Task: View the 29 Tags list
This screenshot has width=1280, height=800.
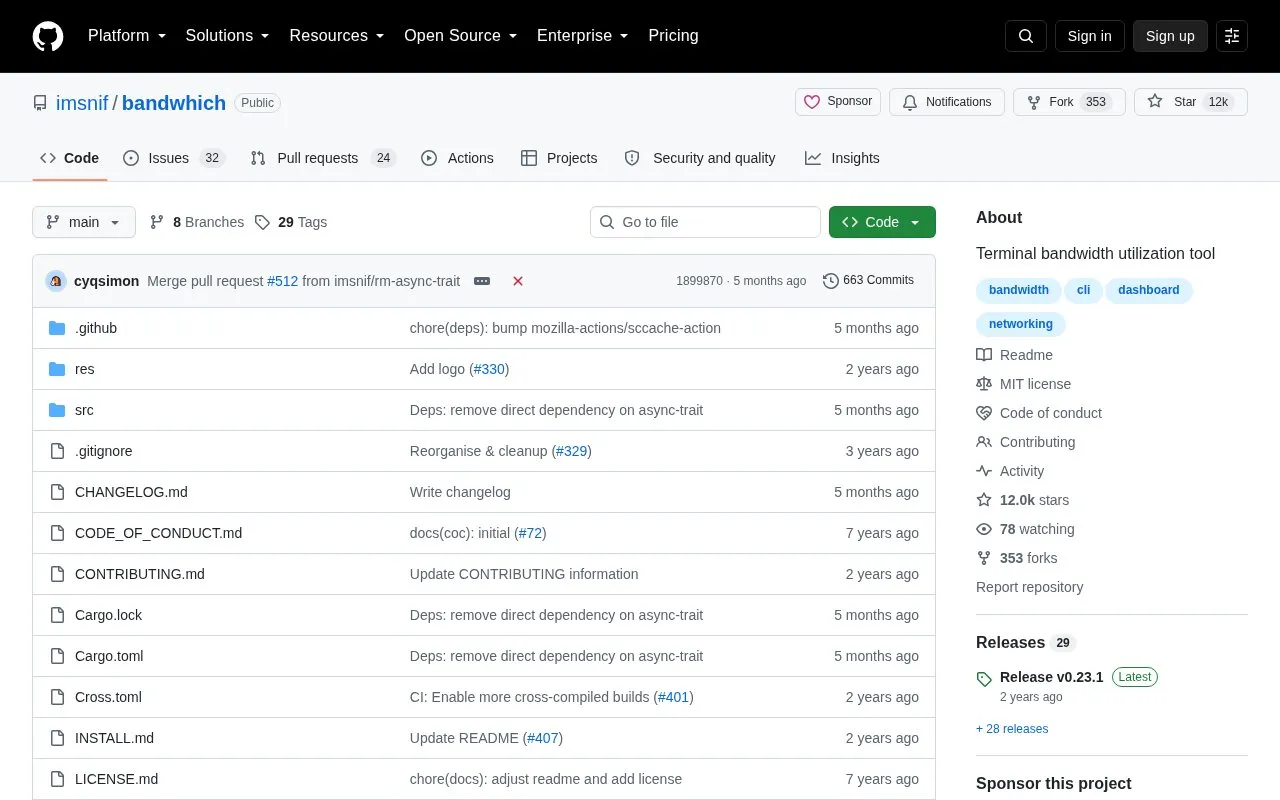Action: (x=291, y=222)
